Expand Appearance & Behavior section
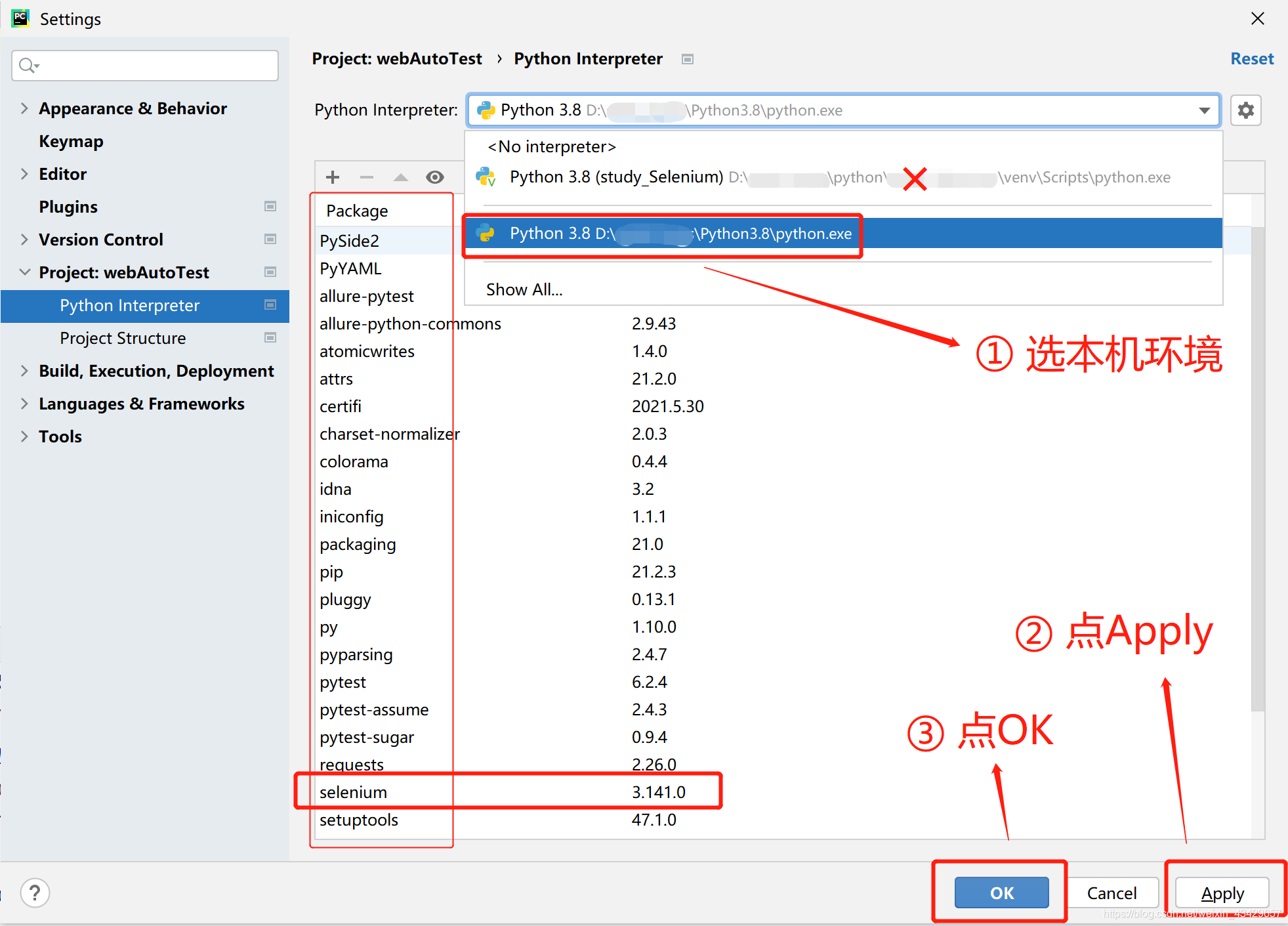The width and height of the screenshot is (1288, 926). (x=24, y=108)
